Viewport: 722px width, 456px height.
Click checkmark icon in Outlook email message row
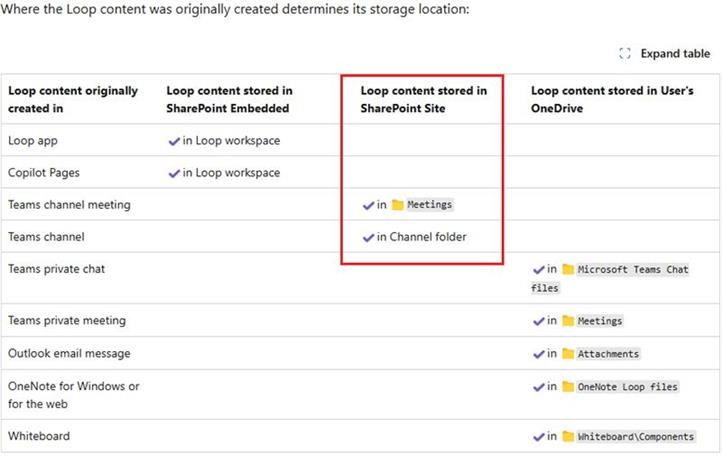[x=539, y=355]
